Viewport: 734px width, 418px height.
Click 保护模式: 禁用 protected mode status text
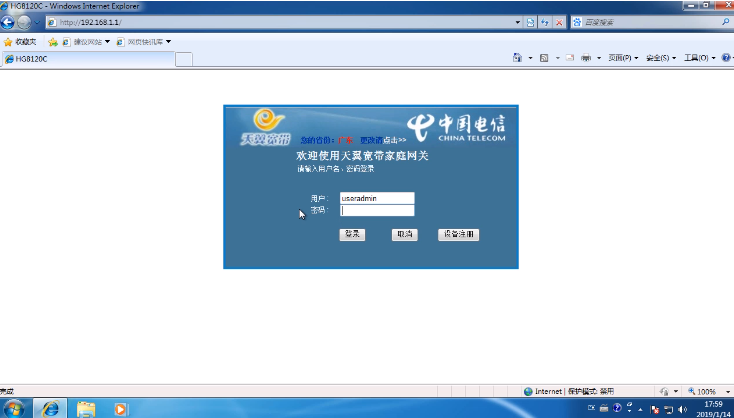[x=591, y=391]
